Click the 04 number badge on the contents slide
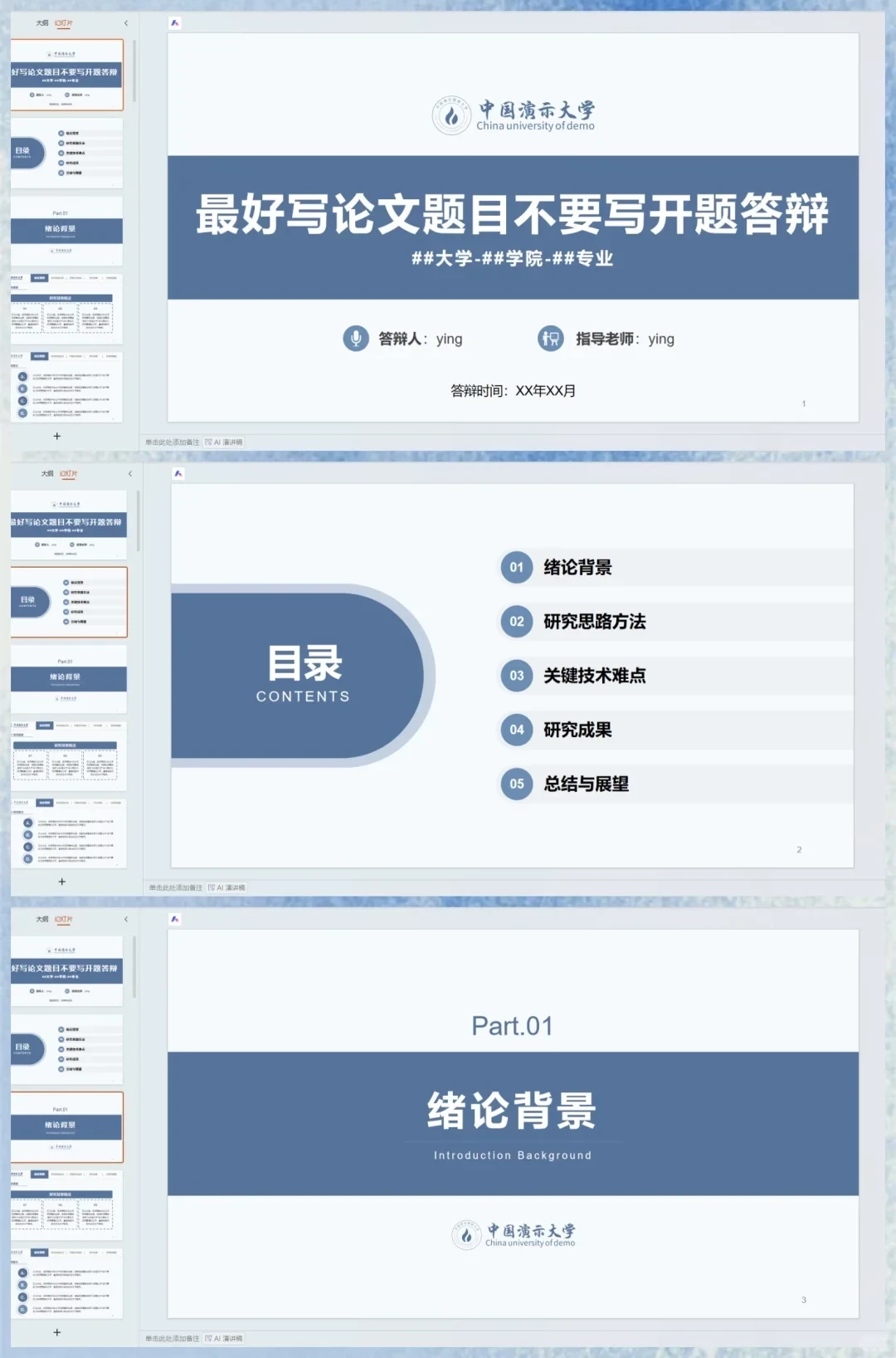The image size is (896, 1358). coord(517,730)
